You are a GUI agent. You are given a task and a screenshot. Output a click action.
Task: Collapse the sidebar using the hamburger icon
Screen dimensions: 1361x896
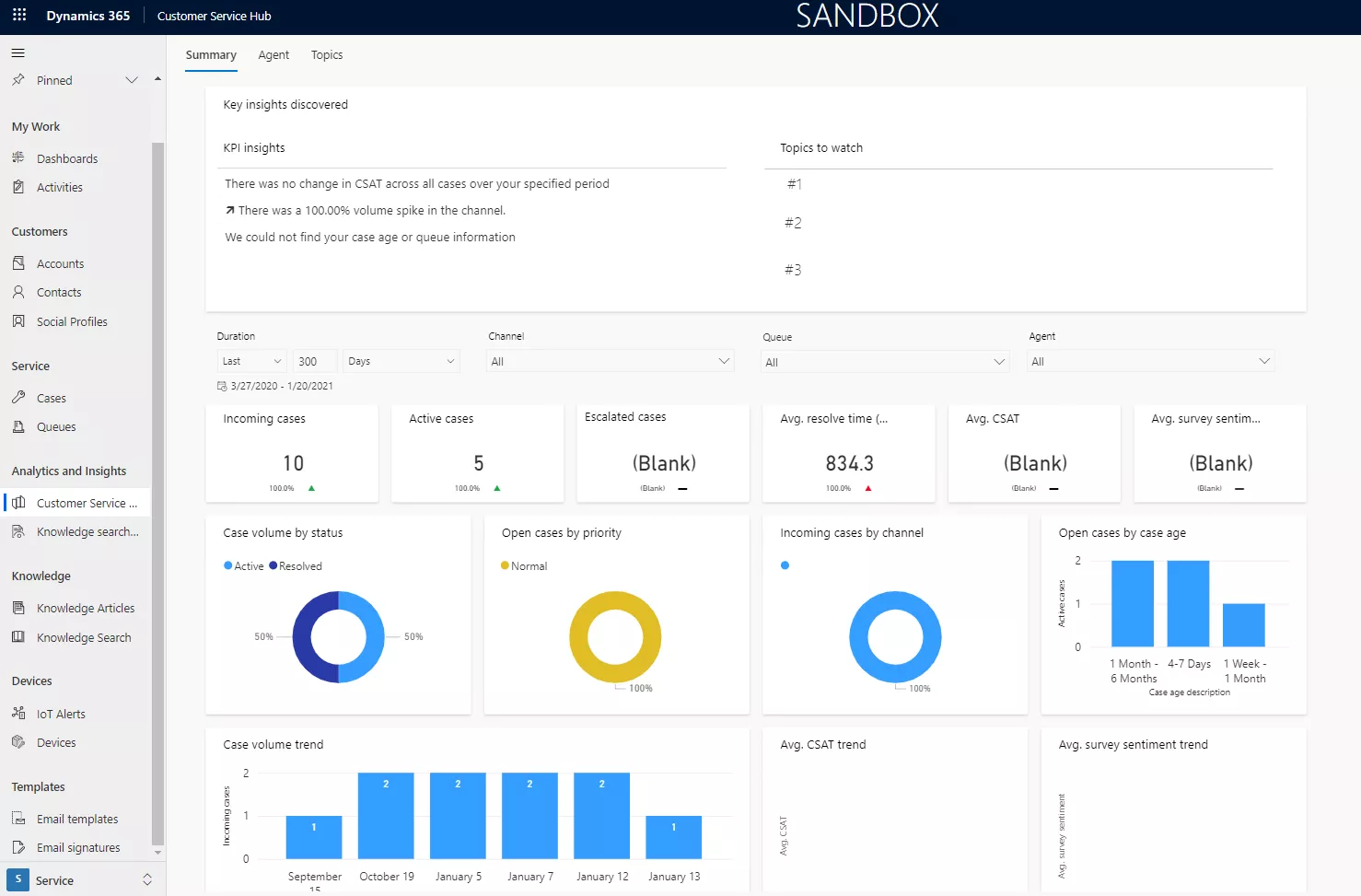pos(18,52)
